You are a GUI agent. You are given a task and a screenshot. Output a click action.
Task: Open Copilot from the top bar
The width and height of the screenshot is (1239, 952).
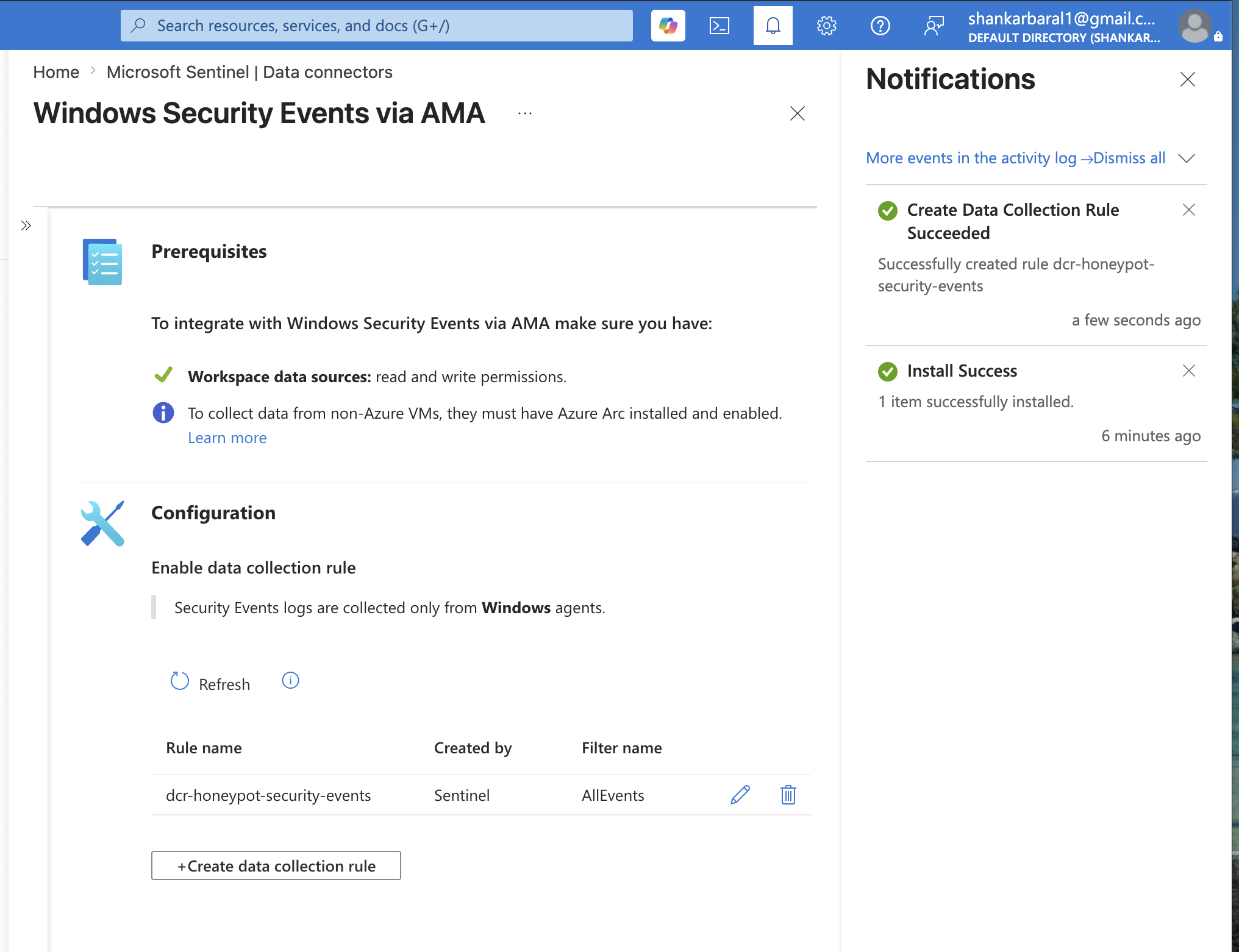coord(668,26)
